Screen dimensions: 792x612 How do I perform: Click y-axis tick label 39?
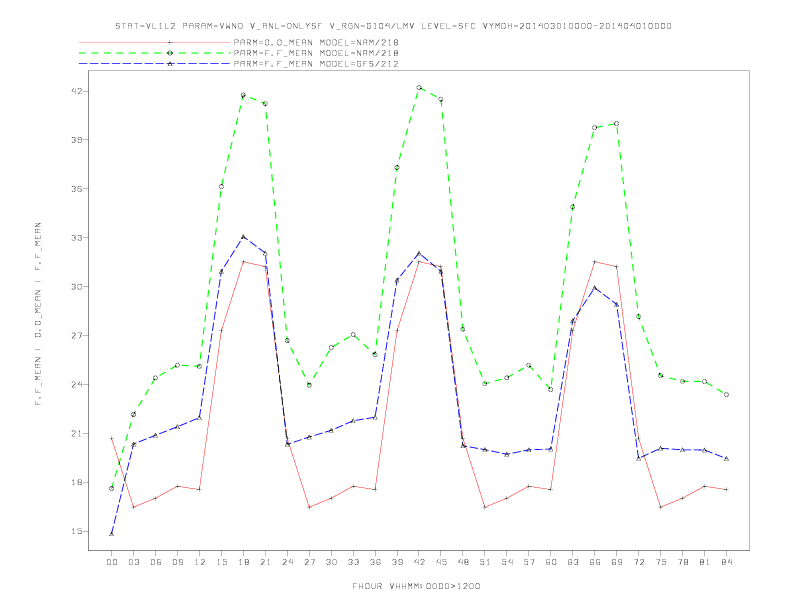point(77,139)
